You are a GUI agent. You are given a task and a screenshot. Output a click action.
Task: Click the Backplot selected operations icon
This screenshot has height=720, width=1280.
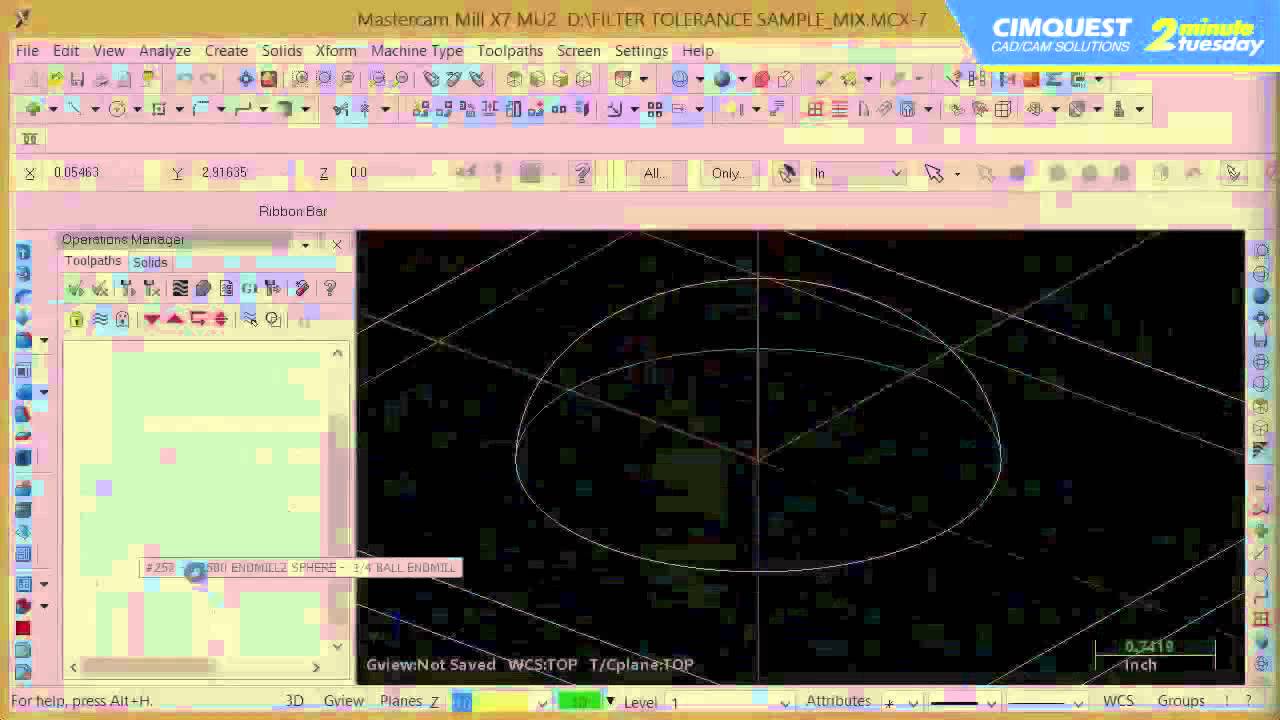tap(180, 289)
